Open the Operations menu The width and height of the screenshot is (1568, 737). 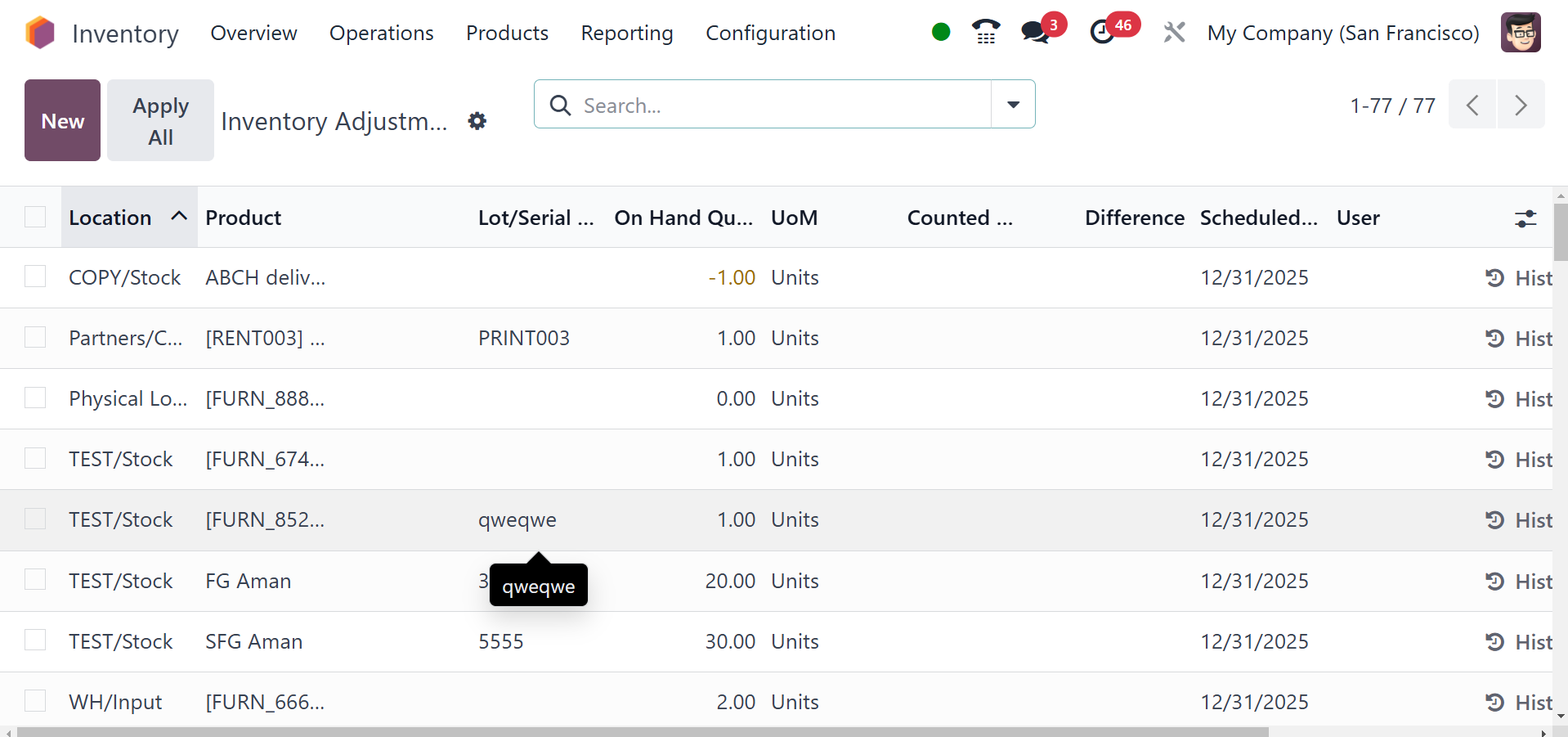coord(381,33)
